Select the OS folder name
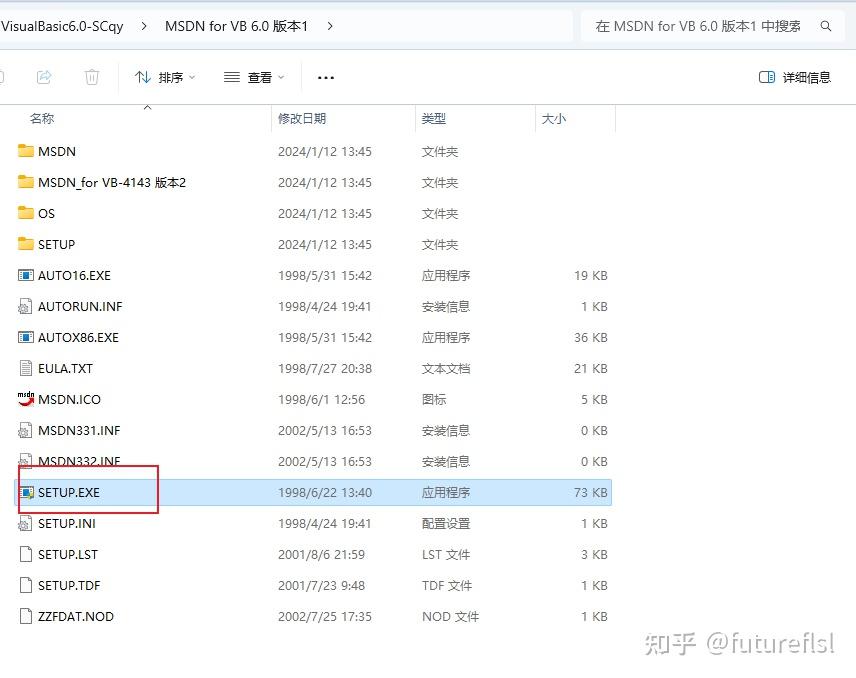The width and height of the screenshot is (856, 678). [46, 213]
